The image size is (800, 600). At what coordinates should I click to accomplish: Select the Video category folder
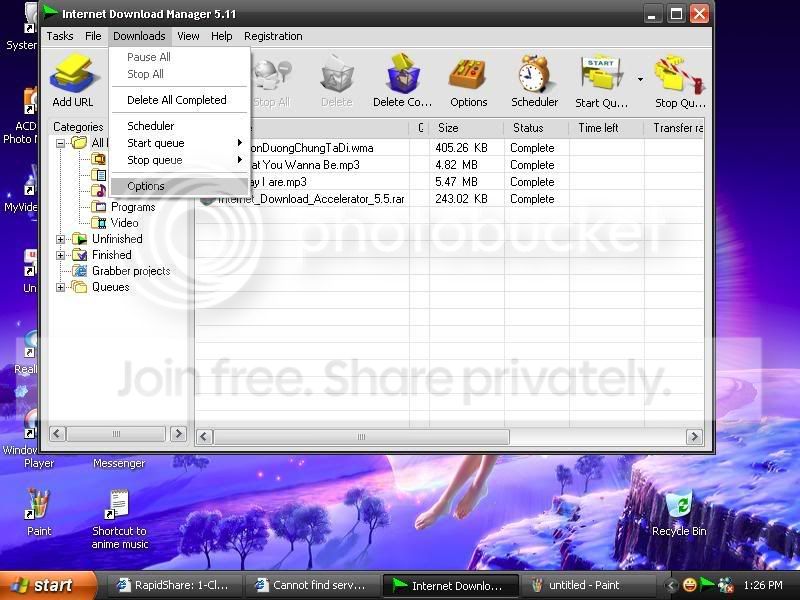click(124, 223)
